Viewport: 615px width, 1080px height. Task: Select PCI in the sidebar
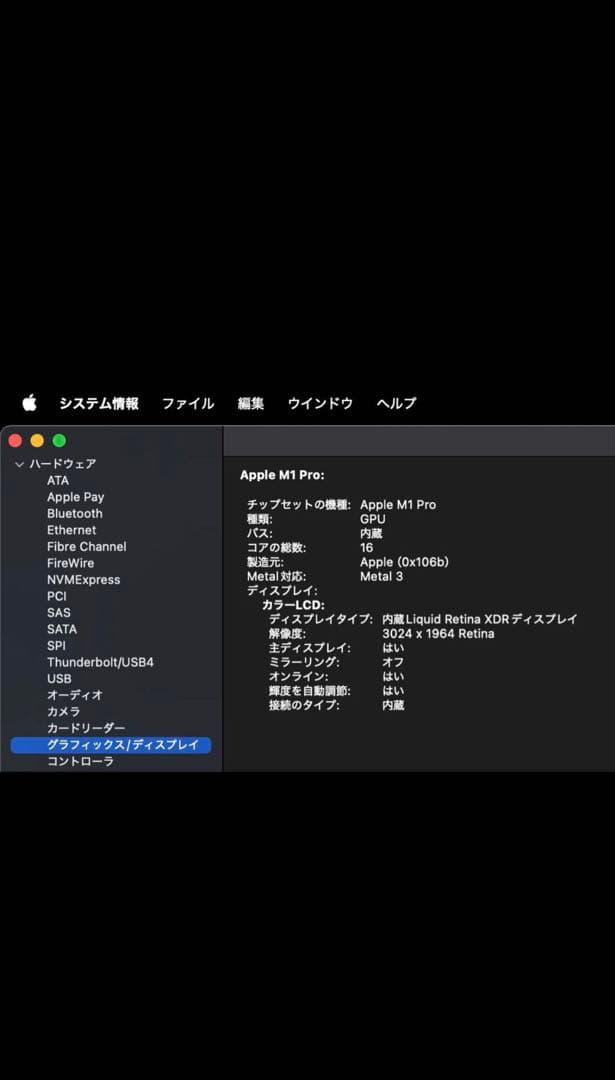click(x=56, y=596)
